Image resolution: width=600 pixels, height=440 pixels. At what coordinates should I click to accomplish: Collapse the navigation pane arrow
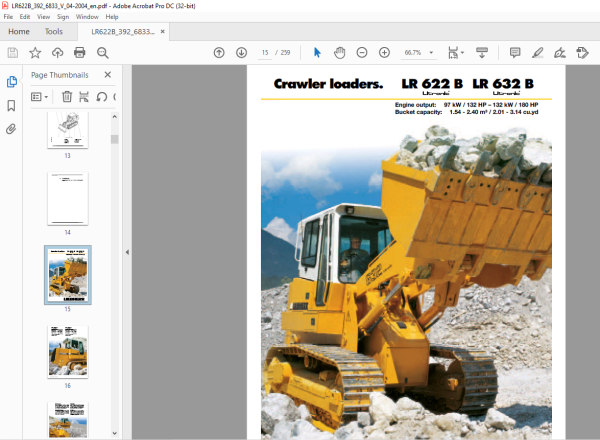click(127, 252)
